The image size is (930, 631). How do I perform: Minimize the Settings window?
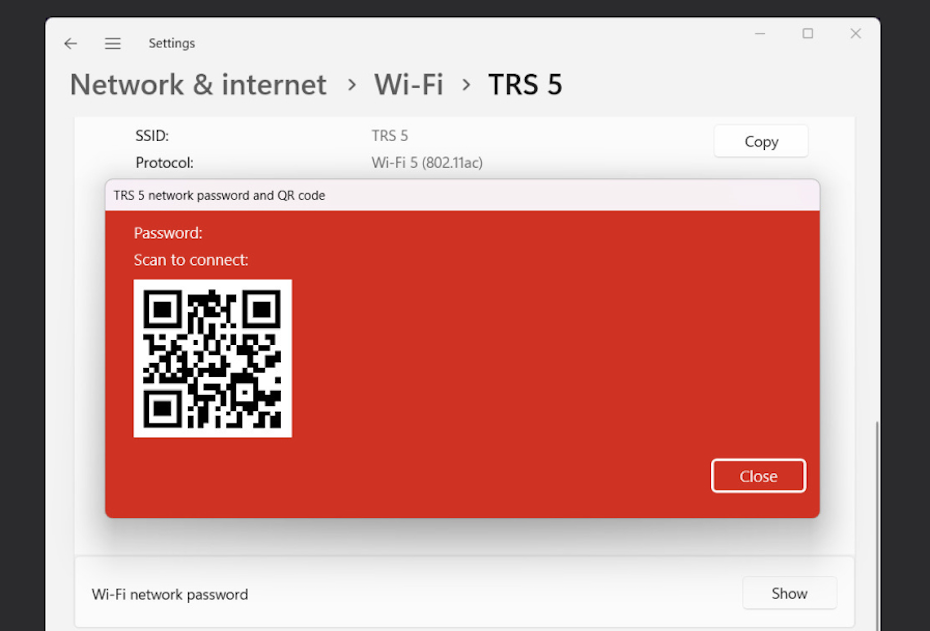(760, 34)
